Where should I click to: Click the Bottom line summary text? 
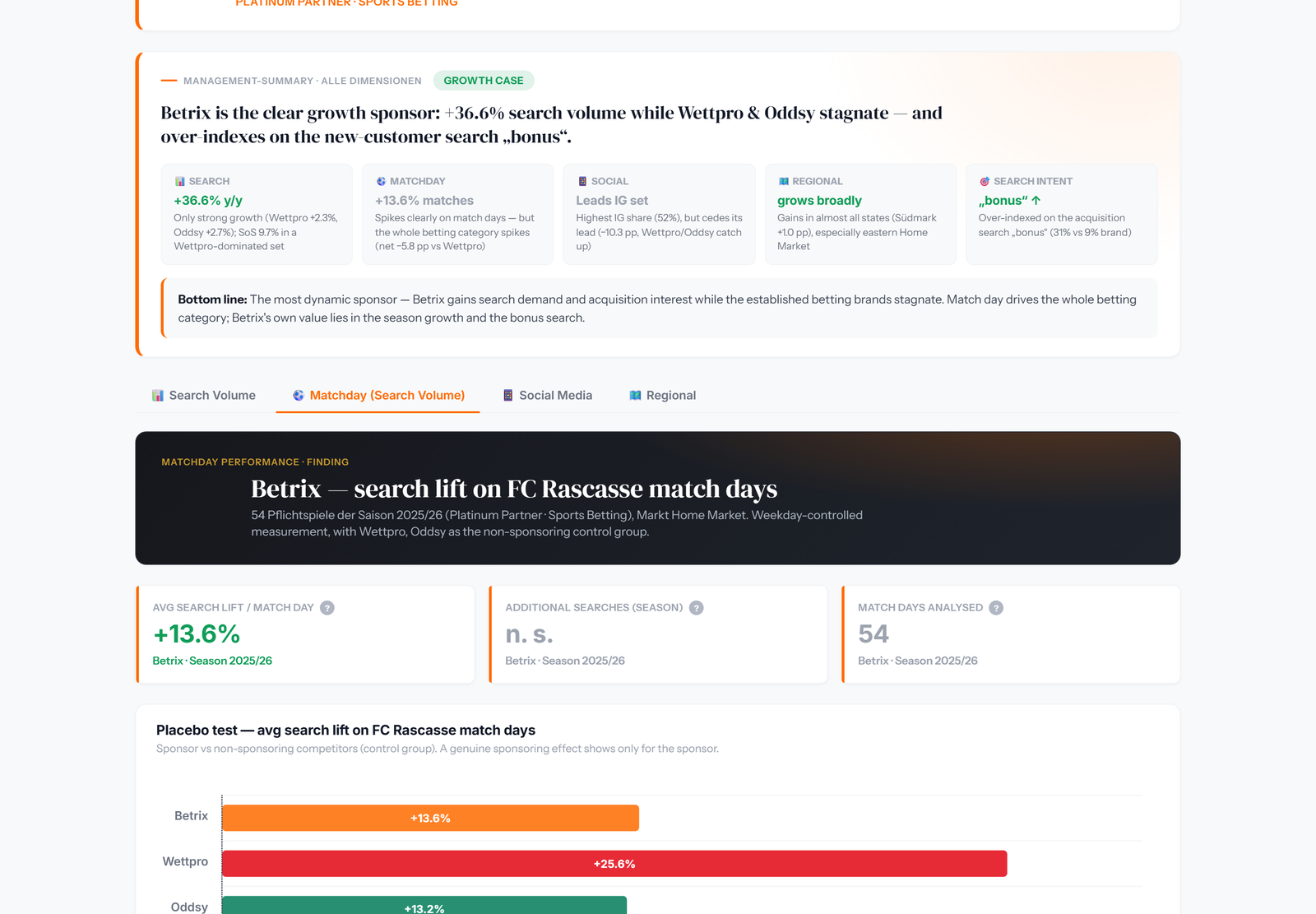pyautogui.click(x=657, y=309)
